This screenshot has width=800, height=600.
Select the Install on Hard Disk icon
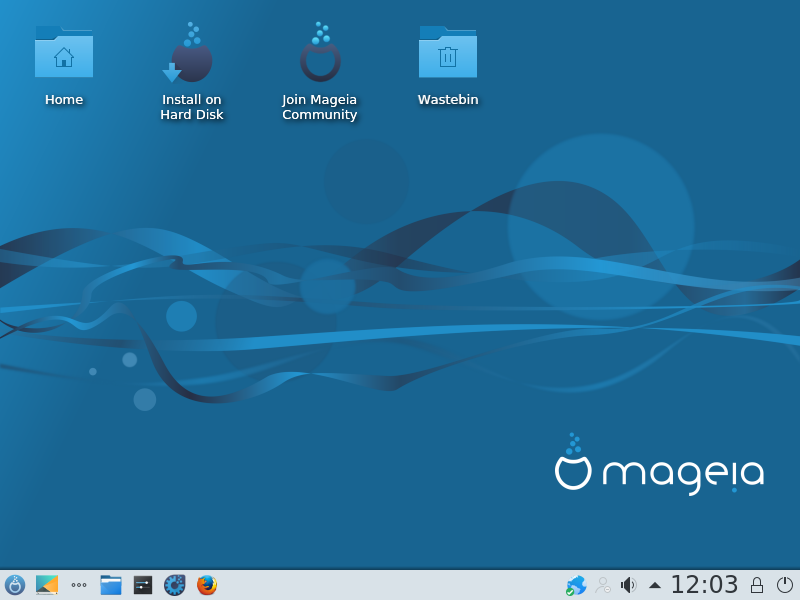190,54
